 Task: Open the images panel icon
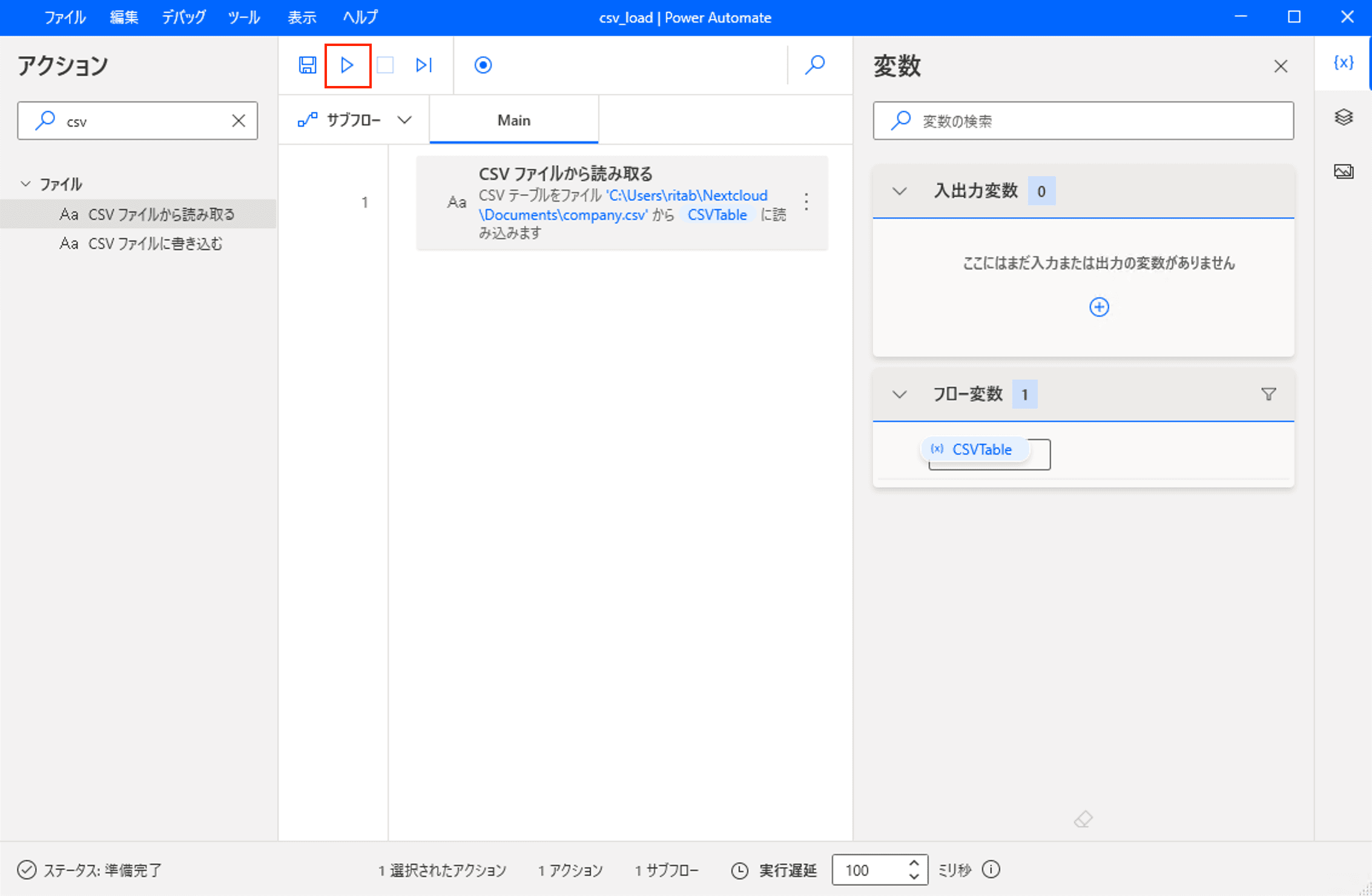click(1343, 171)
